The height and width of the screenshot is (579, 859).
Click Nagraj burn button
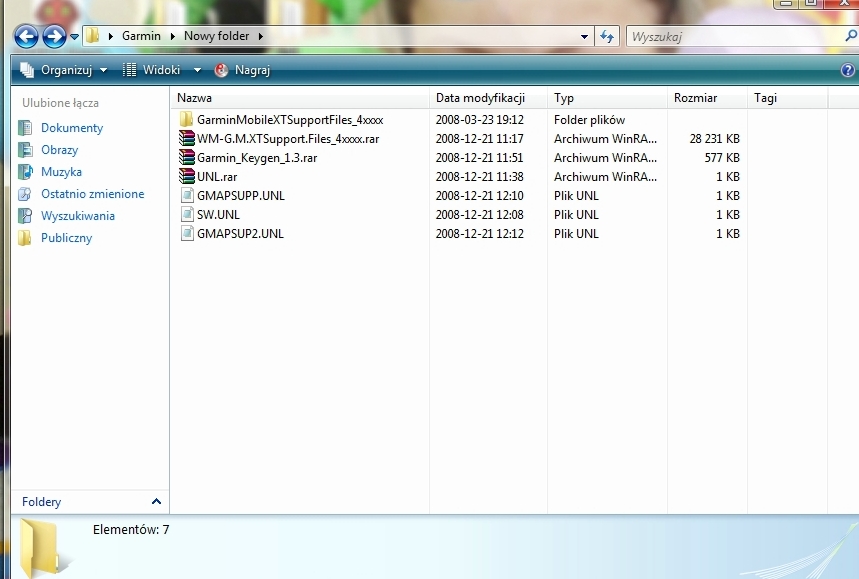click(x=242, y=70)
